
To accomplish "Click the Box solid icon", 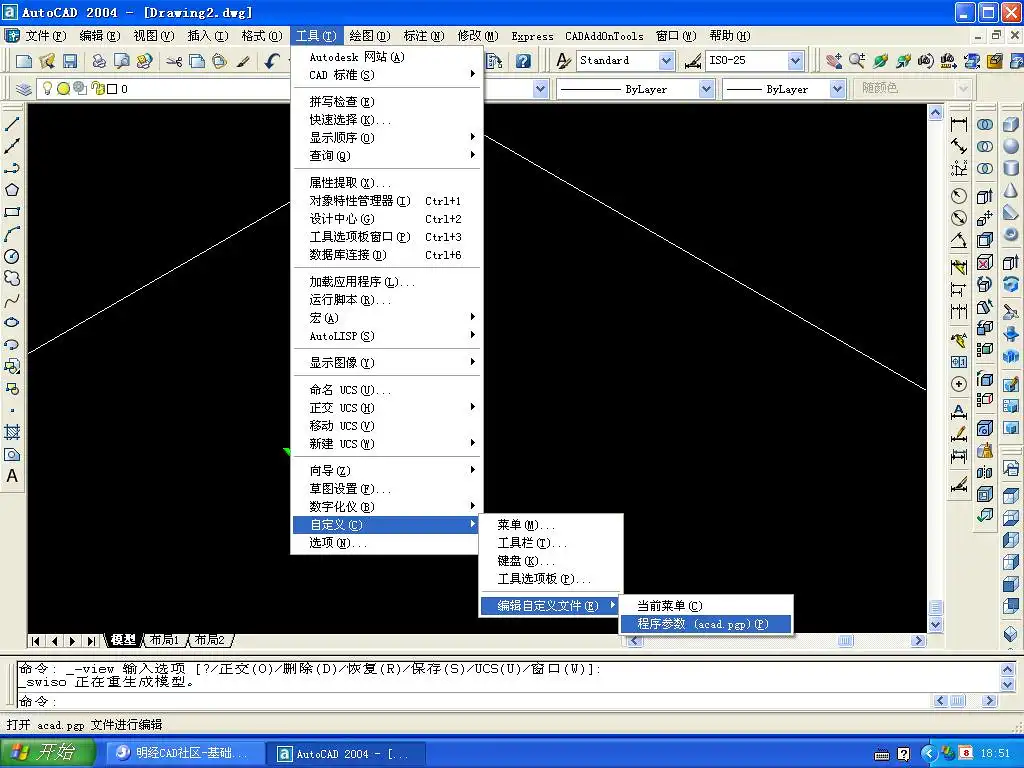I will tap(1011, 124).
